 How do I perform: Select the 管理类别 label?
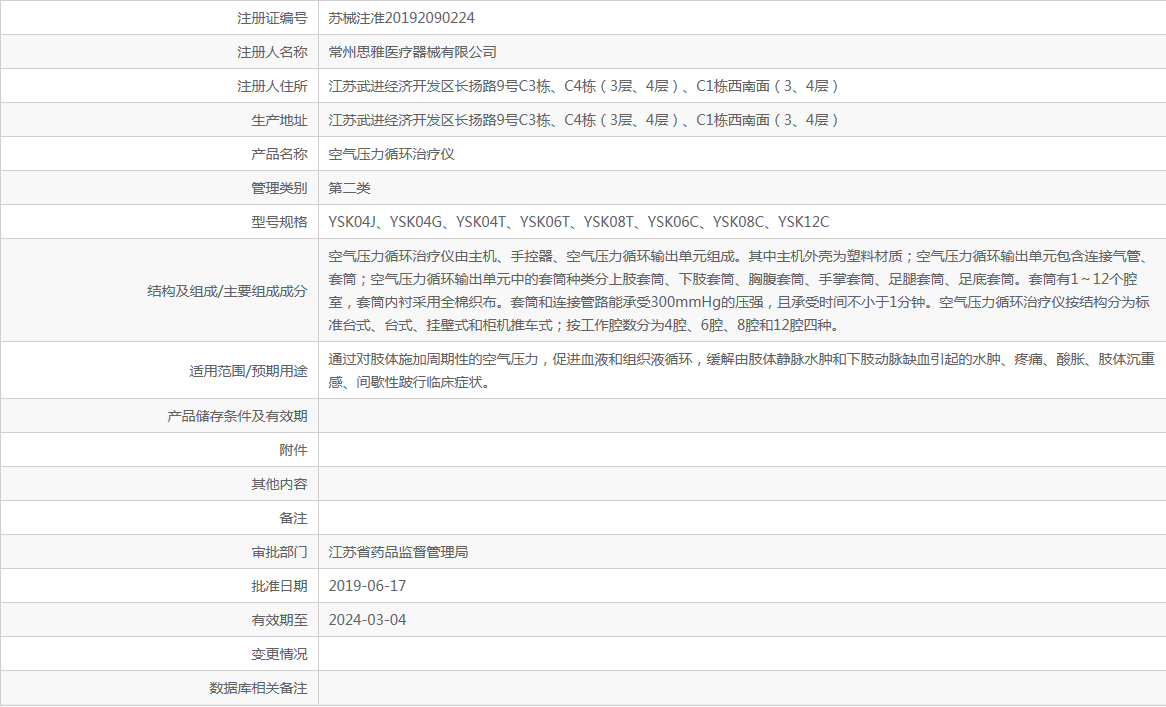point(279,188)
